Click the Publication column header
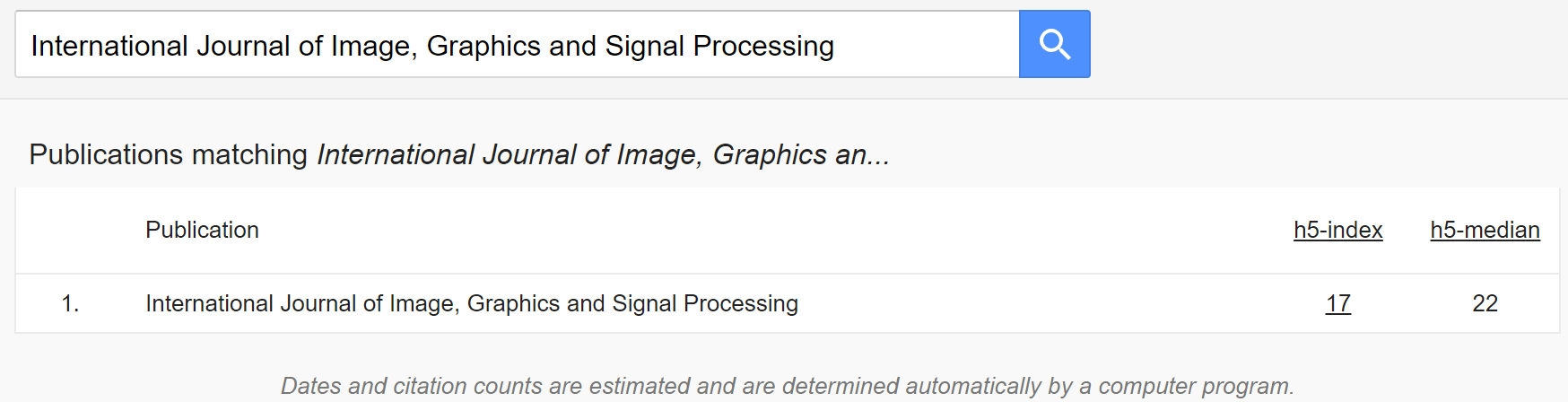The height and width of the screenshot is (402, 1568). 202,230
